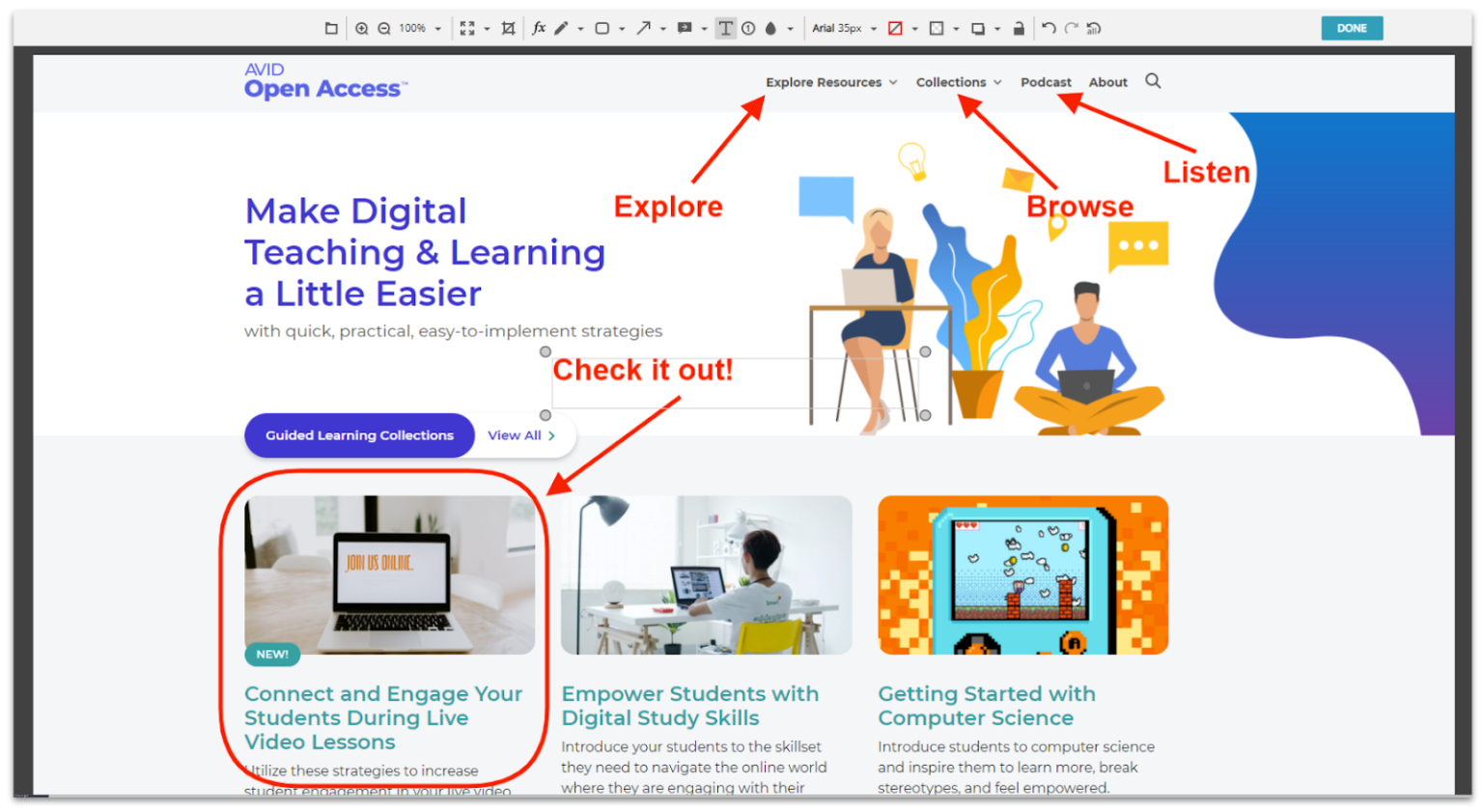1483x812 pixels.
Task: Open the About page
Action: [1108, 82]
